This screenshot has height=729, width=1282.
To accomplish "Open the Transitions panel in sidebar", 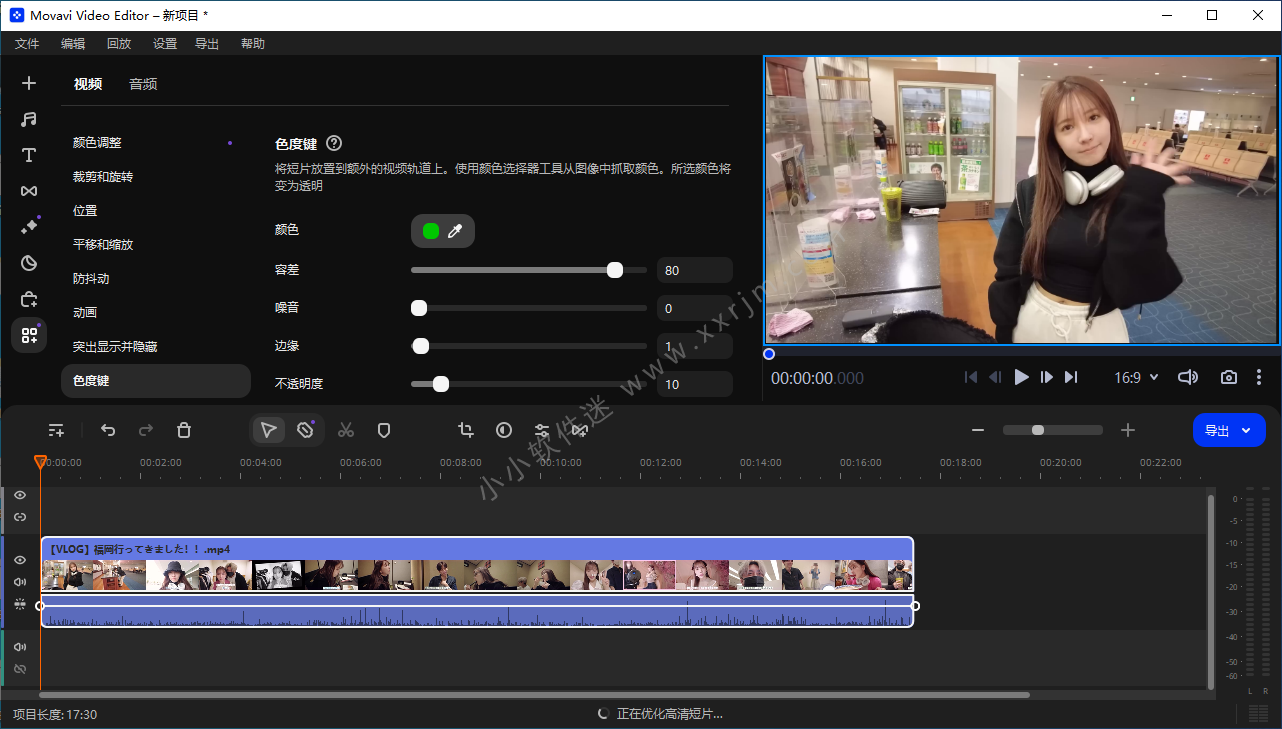I will pyautogui.click(x=29, y=191).
